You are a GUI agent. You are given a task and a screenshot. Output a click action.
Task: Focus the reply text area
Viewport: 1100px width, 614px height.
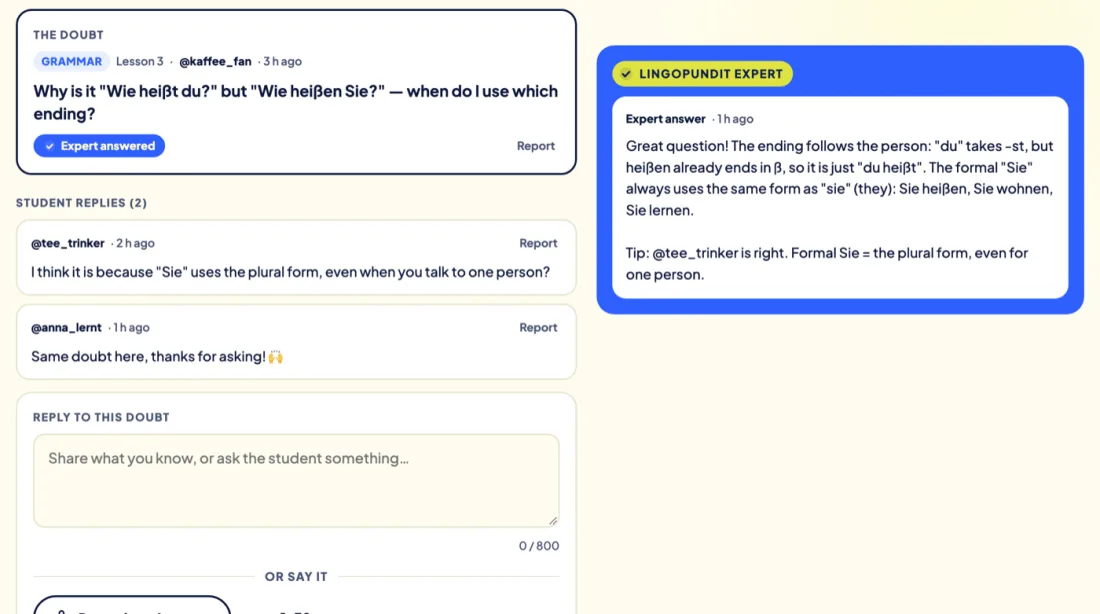point(296,481)
